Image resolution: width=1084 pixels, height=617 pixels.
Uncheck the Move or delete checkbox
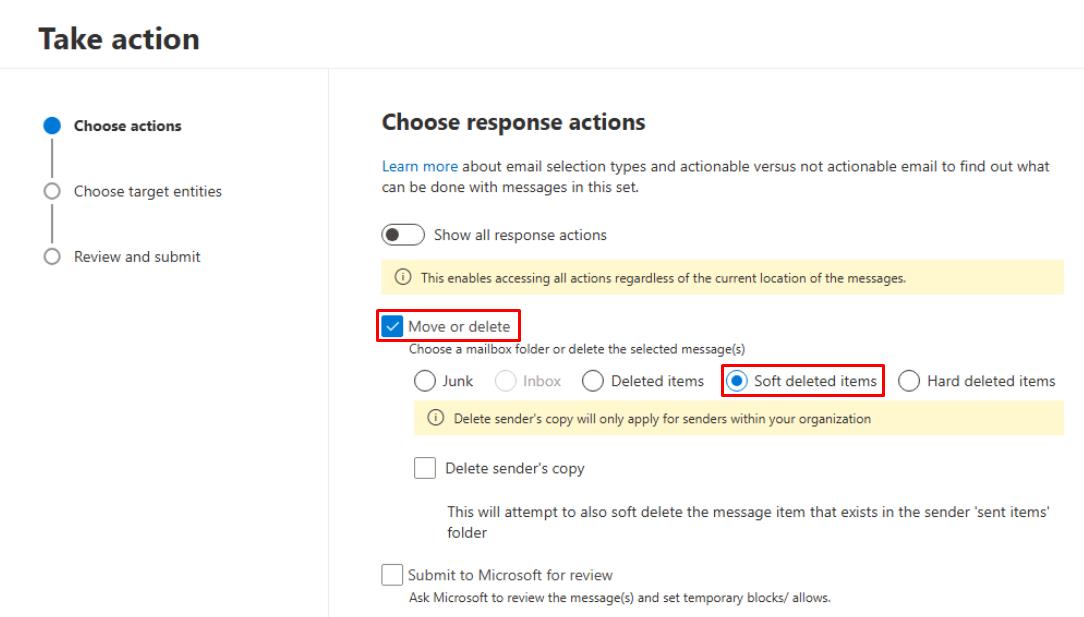(x=392, y=326)
